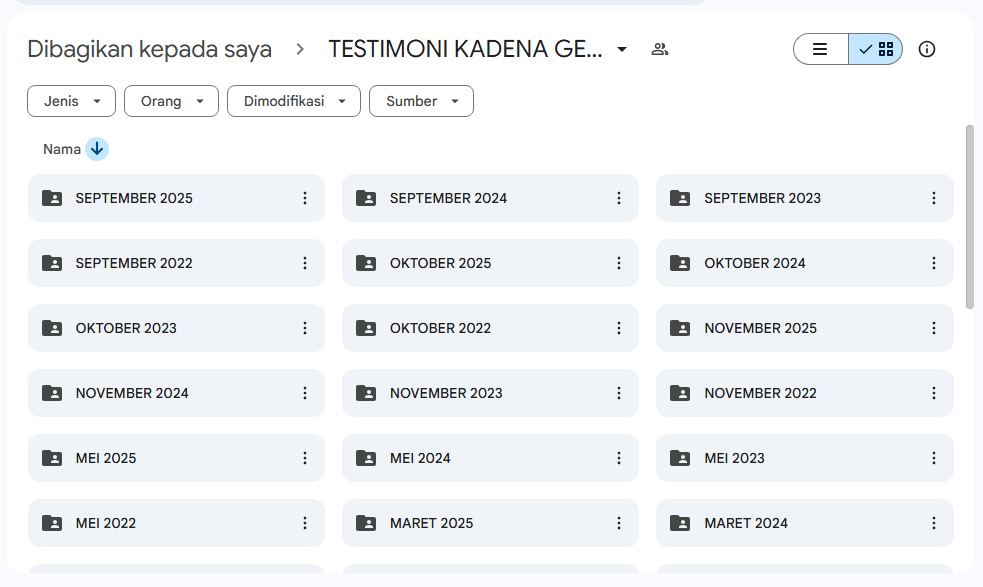Open the options menu for OKTOBER 2022
Viewport: 983px width, 587px height.
coord(619,328)
